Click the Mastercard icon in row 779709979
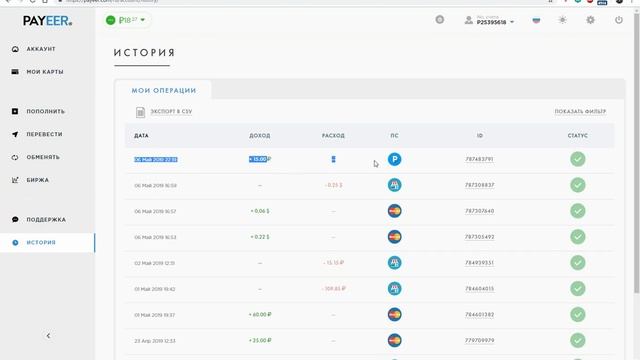This screenshot has width=640, height=360. pos(394,340)
